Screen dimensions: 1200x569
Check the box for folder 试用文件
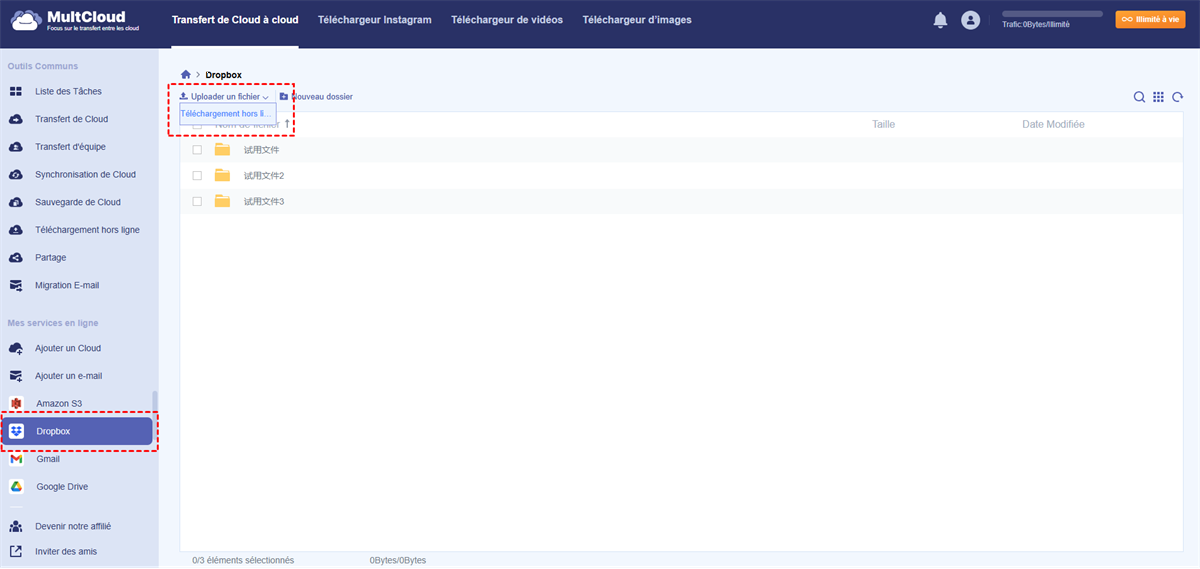point(197,150)
